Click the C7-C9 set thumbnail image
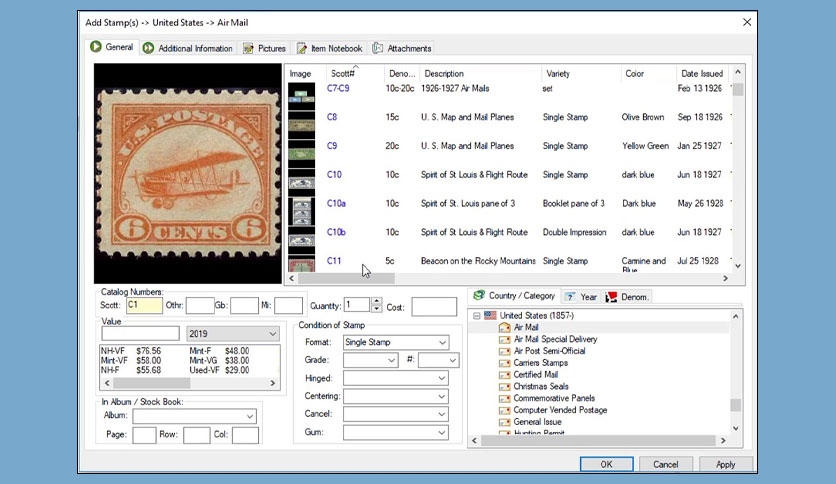Screen dimensions: 836x484 pos(301,96)
